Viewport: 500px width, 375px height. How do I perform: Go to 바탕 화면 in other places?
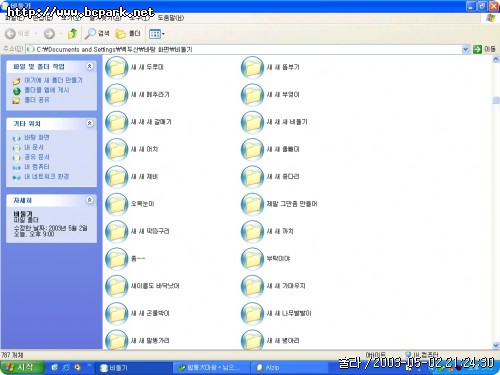tap(37, 137)
